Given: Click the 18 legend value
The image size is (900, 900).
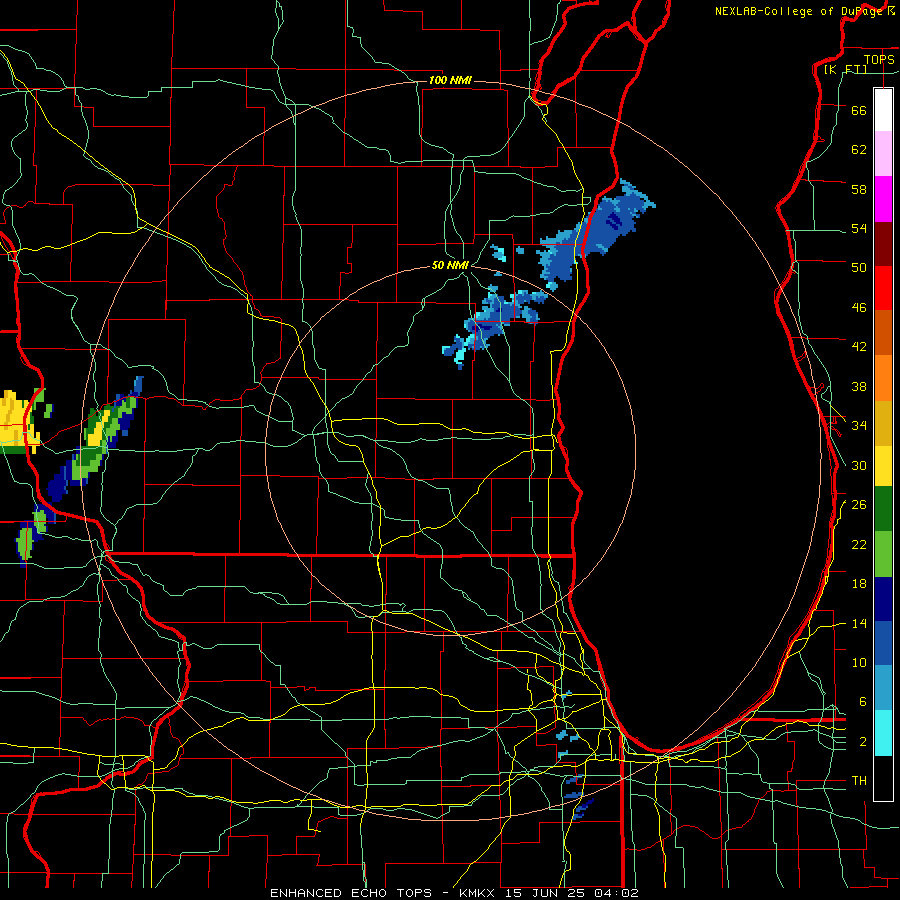Looking at the screenshot, I should [859, 584].
